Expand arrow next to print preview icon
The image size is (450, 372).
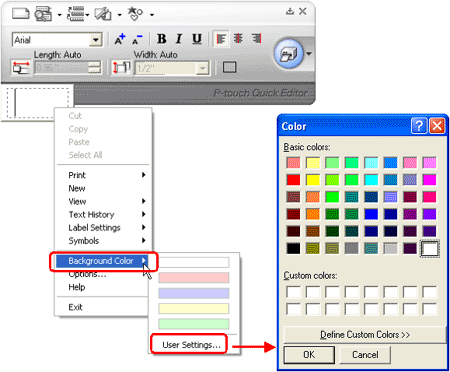59,15
